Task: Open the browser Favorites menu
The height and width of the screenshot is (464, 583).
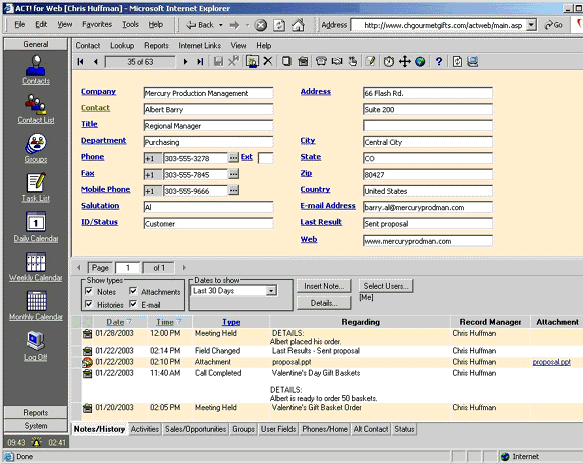Action: pos(97,25)
